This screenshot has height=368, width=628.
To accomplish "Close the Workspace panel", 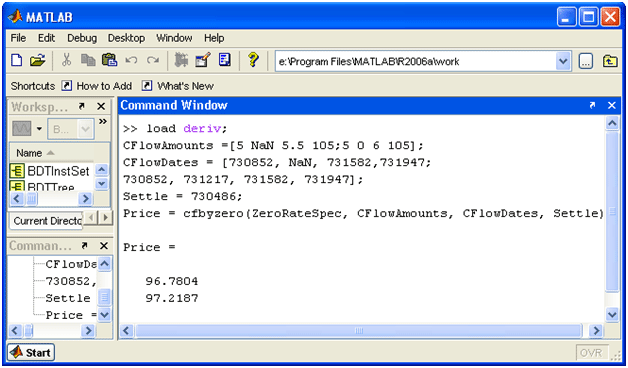I will [101, 107].
